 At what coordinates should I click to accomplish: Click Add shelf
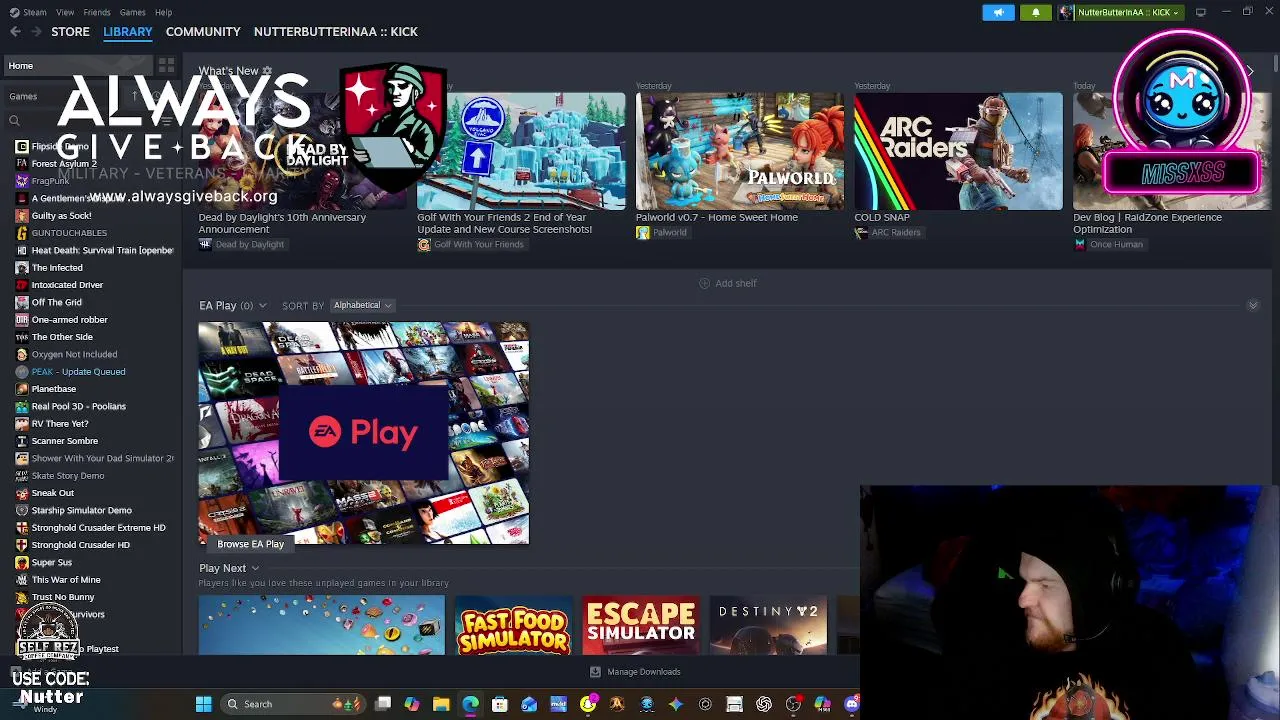pyautogui.click(x=728, y=284)
